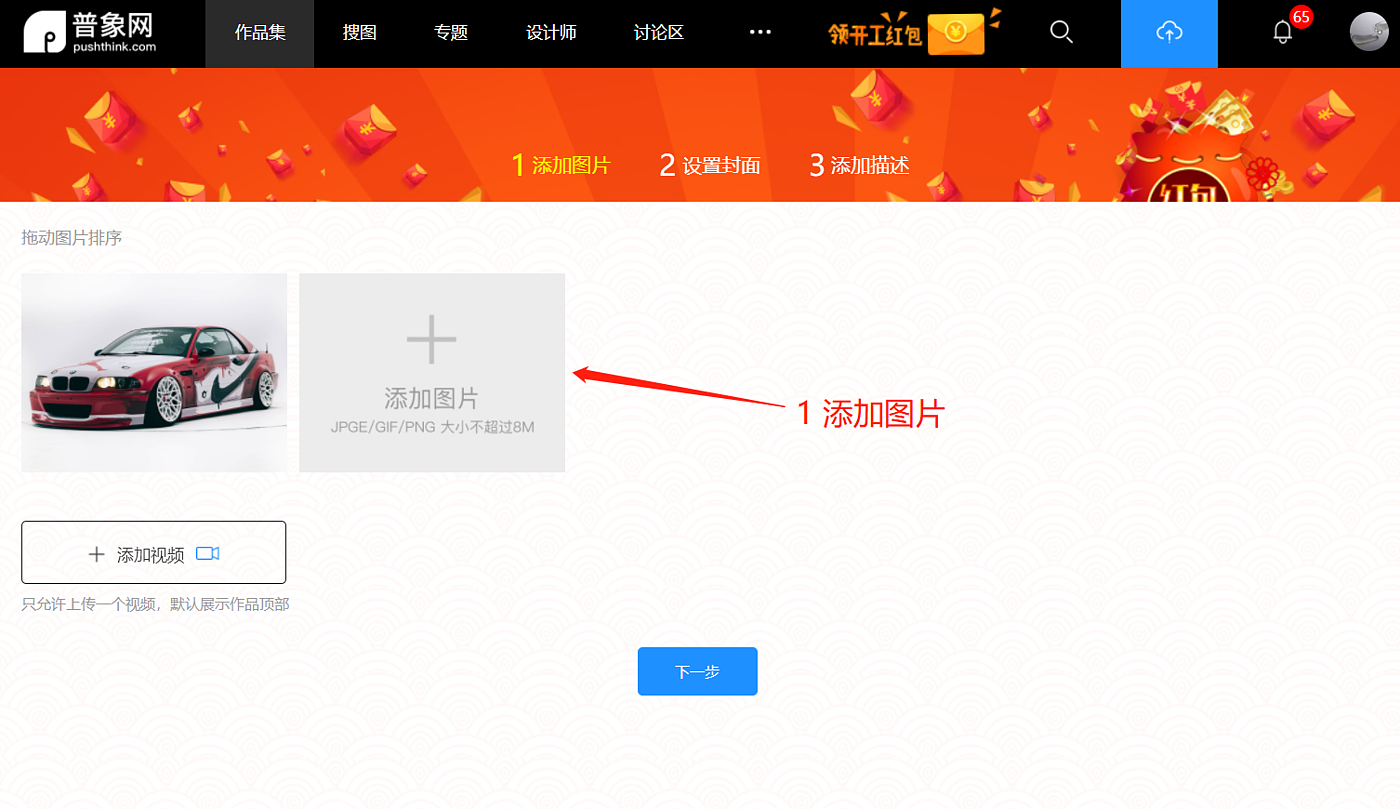The image size is (1400, 809).
Task: Select step 3 添加描述 tab
Action: click(x=859, y=165)
